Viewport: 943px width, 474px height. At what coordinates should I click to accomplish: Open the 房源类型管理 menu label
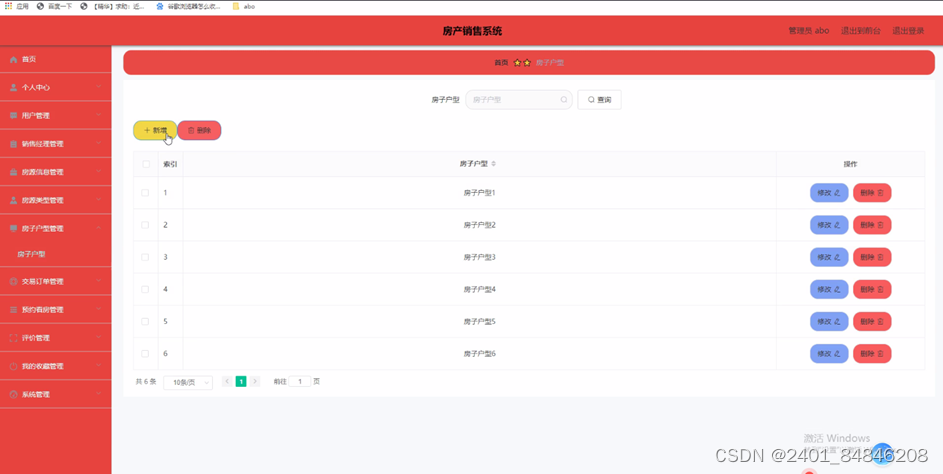click(42, 200)
